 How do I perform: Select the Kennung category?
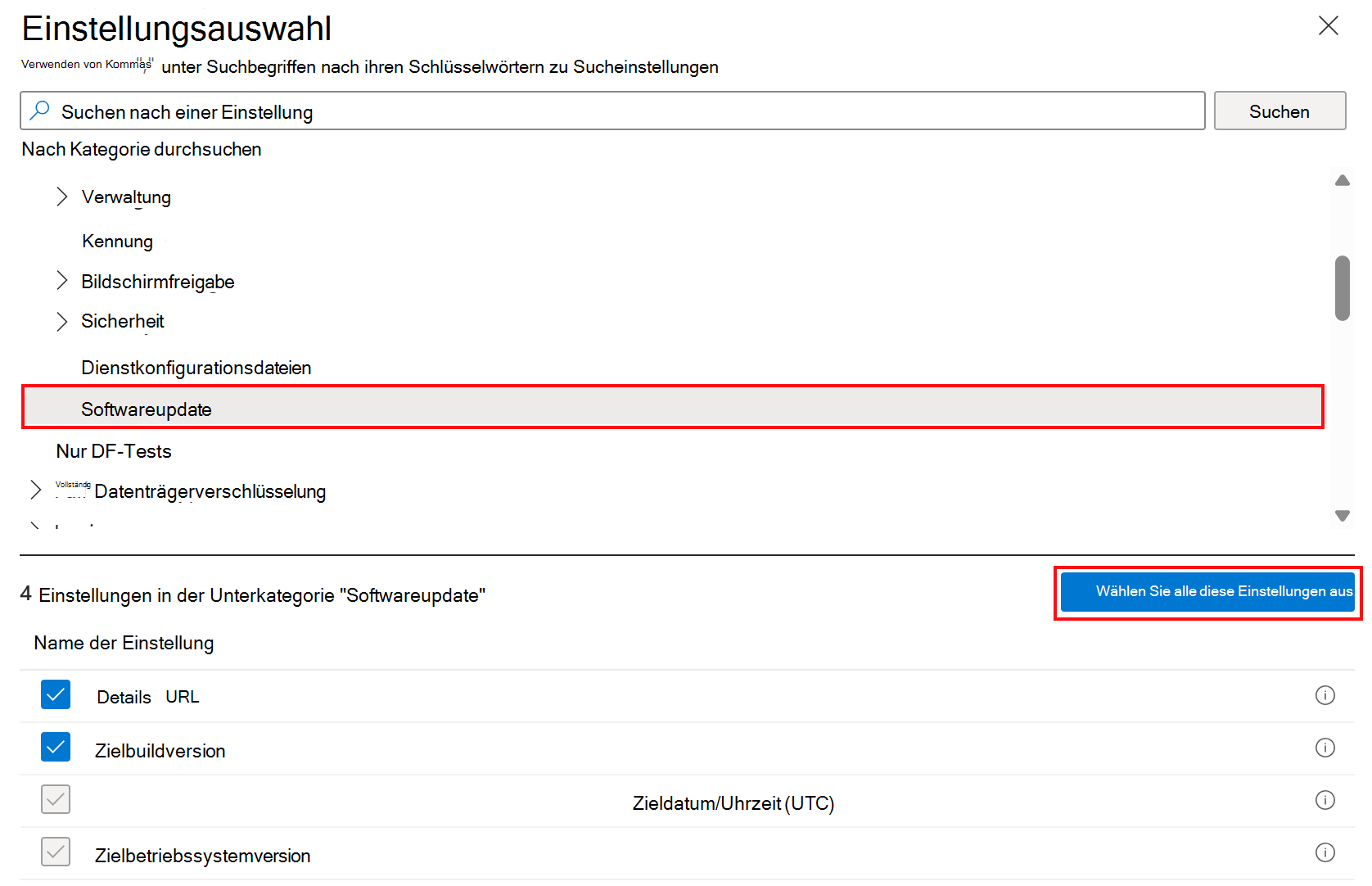tap(117, 242)
